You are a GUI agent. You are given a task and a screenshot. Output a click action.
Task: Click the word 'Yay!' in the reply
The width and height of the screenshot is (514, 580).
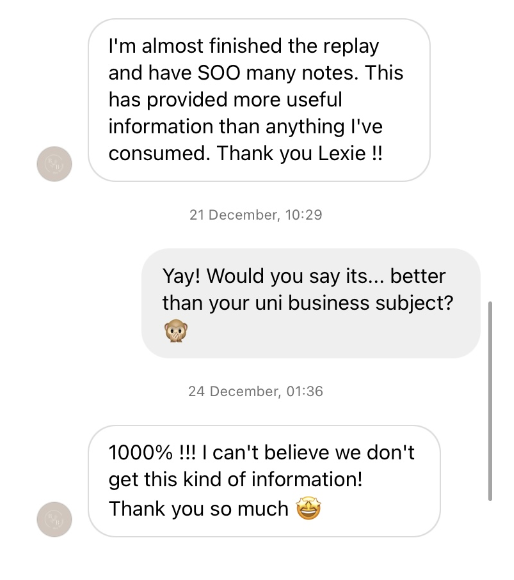pyautogui.click(x=182, y=276)
